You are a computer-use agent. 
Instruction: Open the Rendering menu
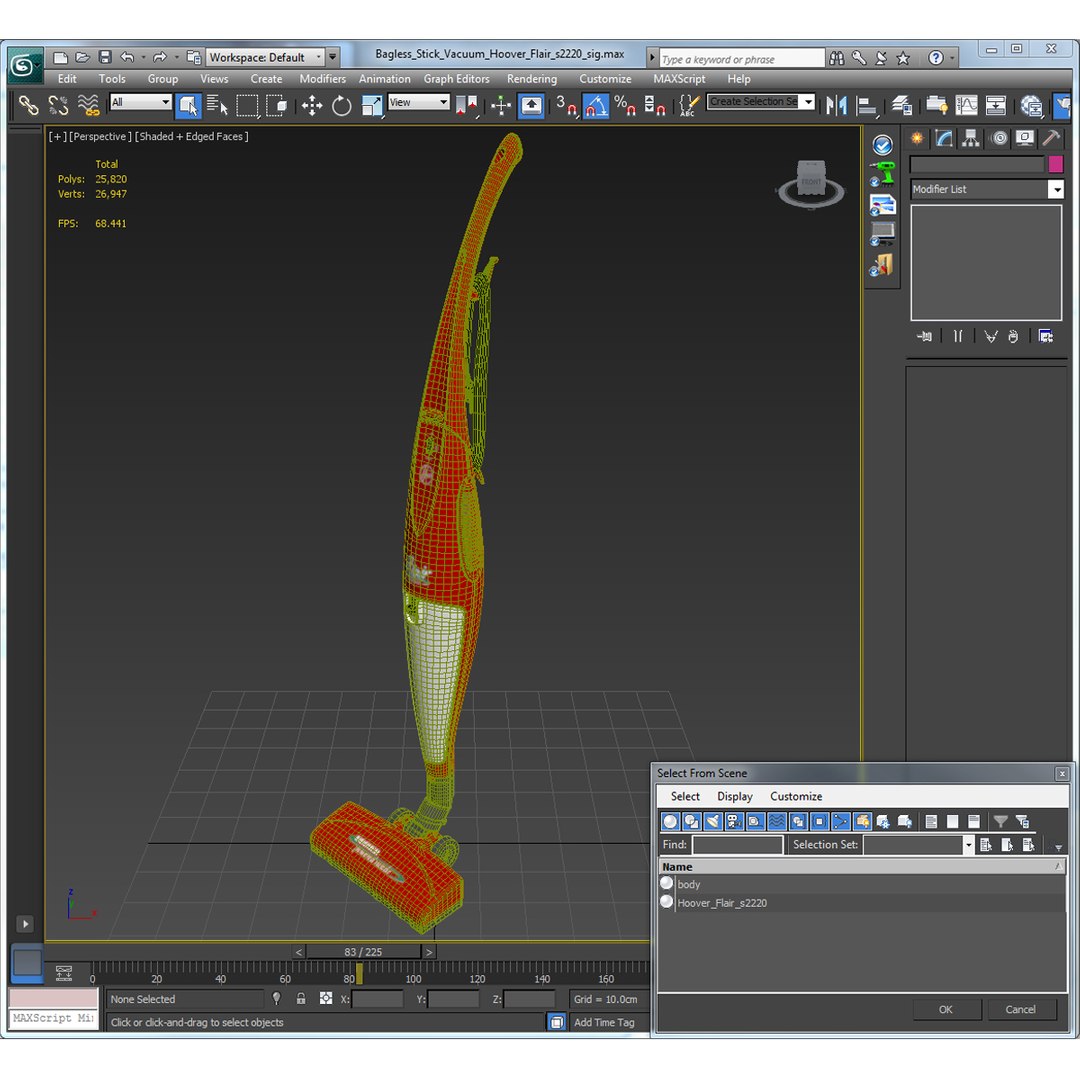coord(532,79)
